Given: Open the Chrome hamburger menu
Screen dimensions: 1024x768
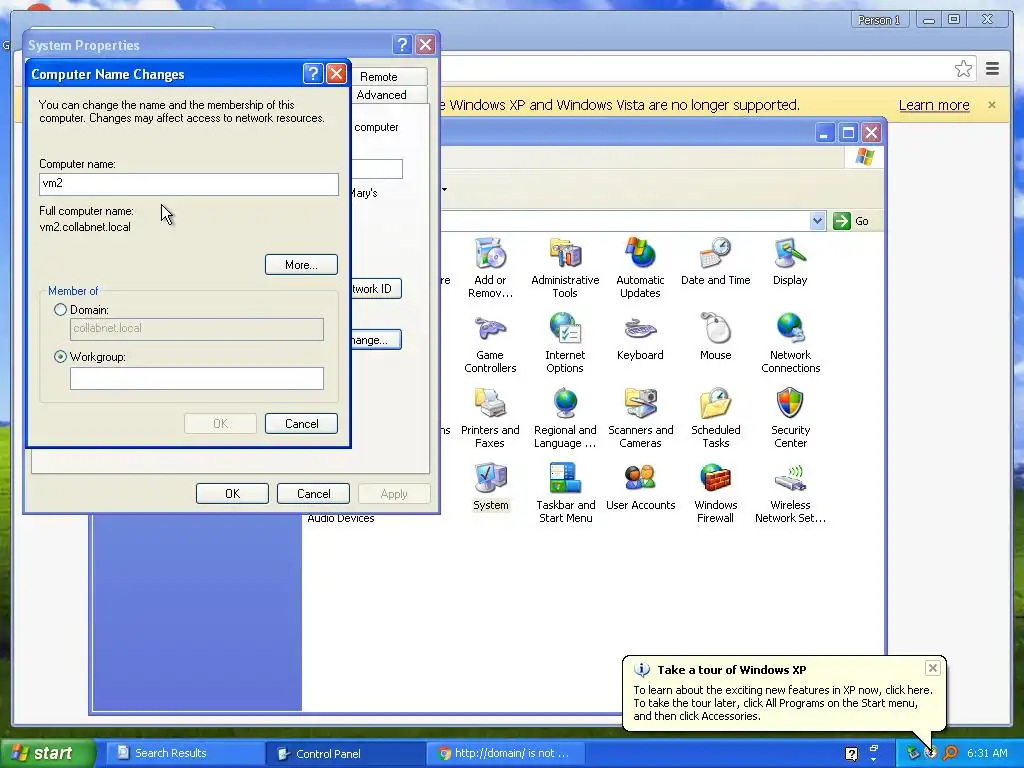Looking at the screenshot, I should pyautogui.click(x=992, y=69).
